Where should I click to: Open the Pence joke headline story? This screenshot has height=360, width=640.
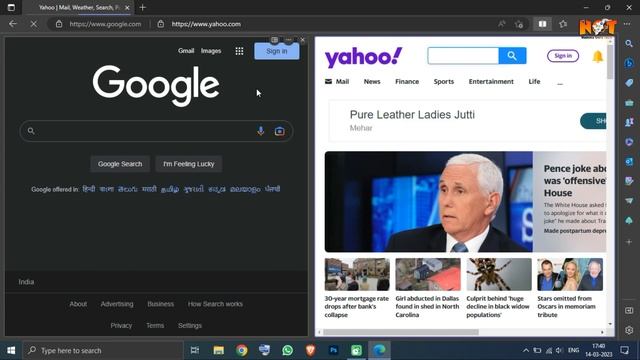point(575,180)
